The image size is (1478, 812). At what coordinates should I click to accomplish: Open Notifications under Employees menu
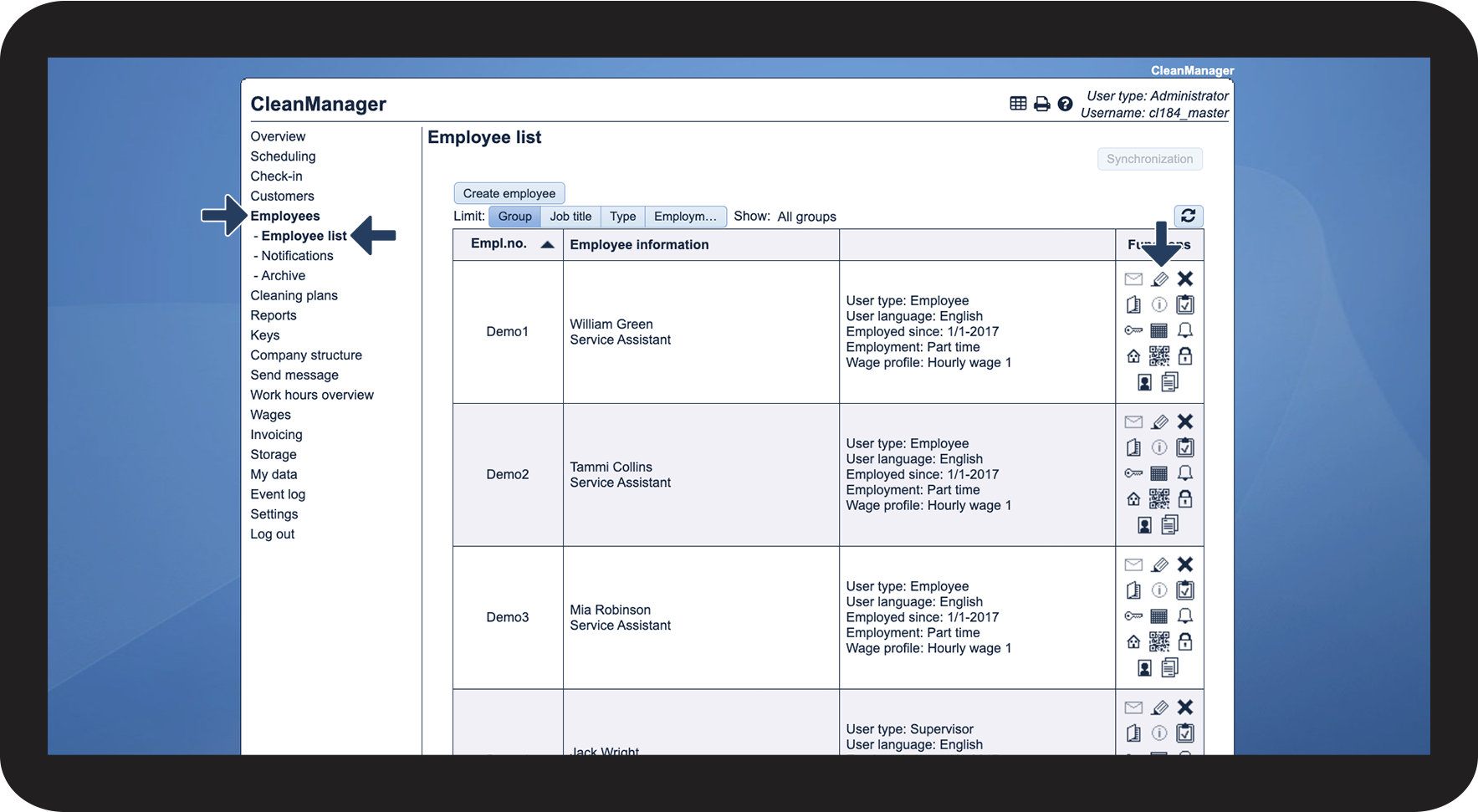297,256
